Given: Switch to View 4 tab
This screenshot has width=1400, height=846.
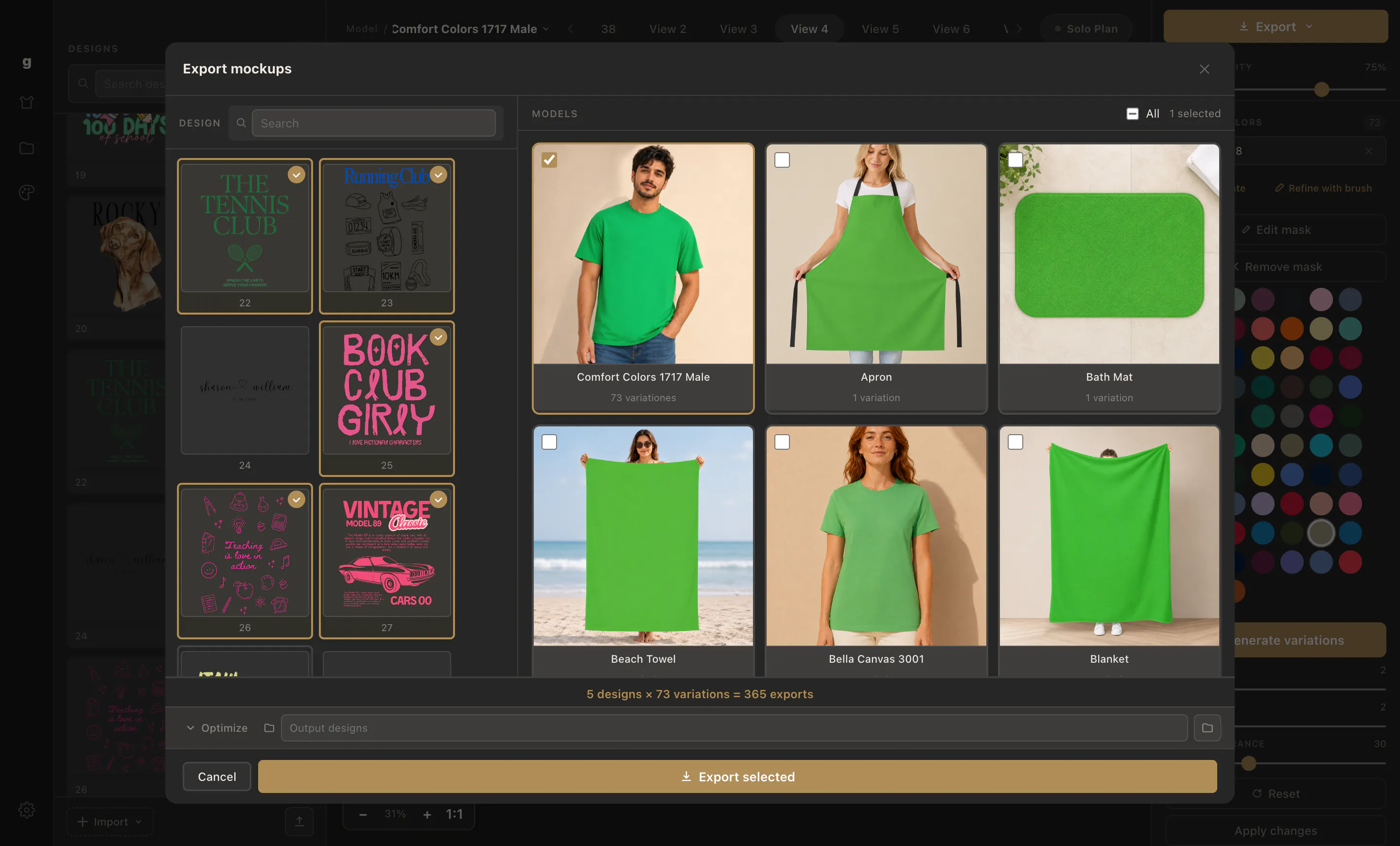Looking at the screenshot, I should point(809,28).
